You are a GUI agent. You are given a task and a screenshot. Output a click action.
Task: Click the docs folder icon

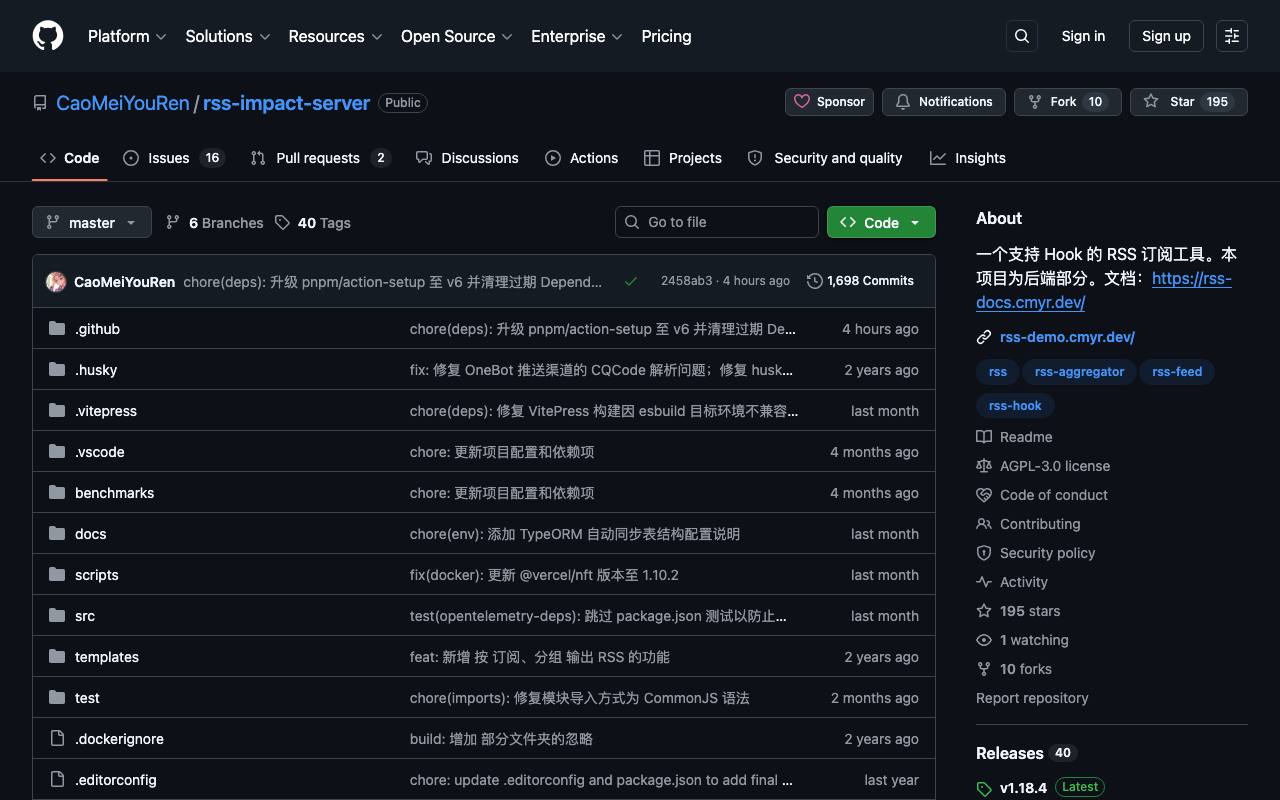57,534
